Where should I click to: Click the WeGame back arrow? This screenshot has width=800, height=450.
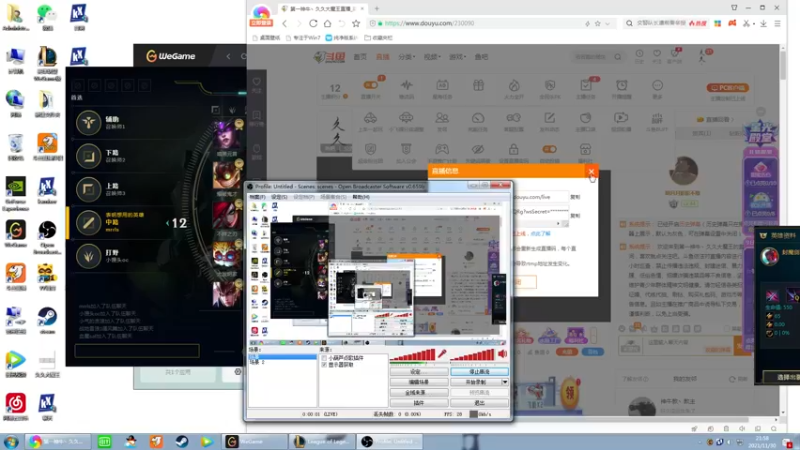pyautogui.click(x=228, y=56)
